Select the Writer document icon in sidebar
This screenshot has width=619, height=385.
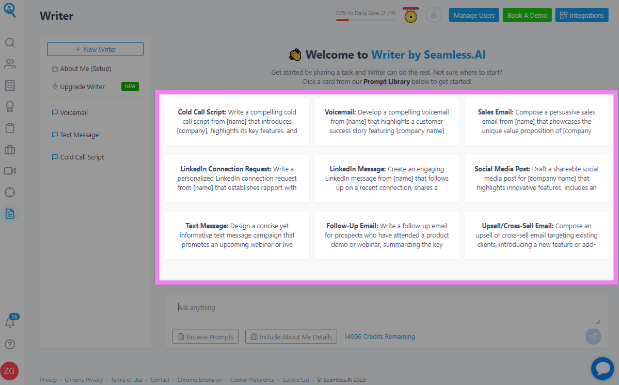pyautogui.click(x=10, y=214)
